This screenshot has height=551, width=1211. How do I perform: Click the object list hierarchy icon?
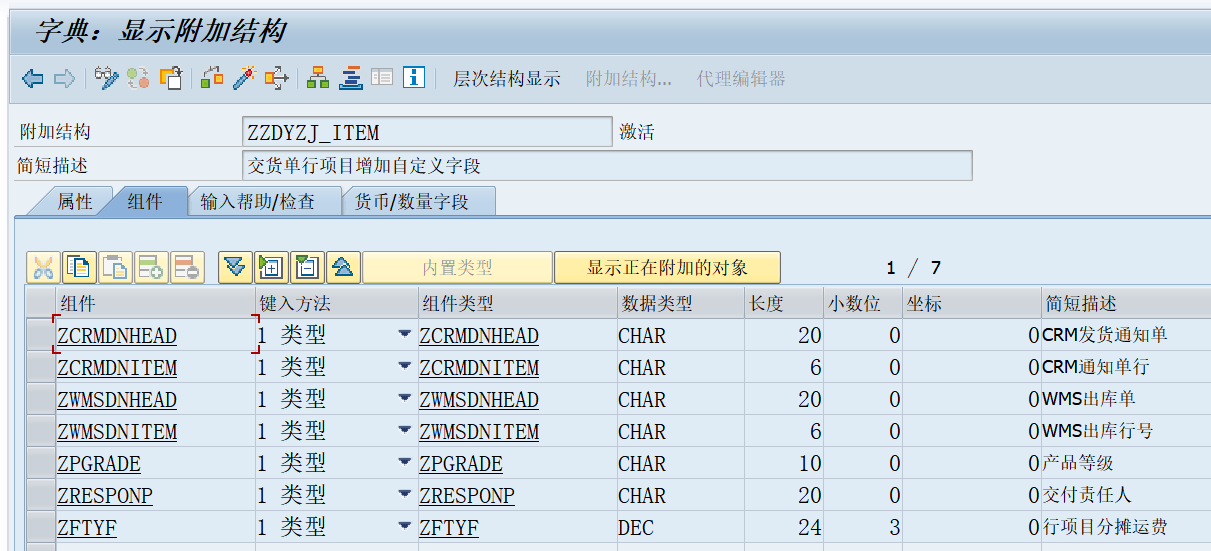point(318,78)
